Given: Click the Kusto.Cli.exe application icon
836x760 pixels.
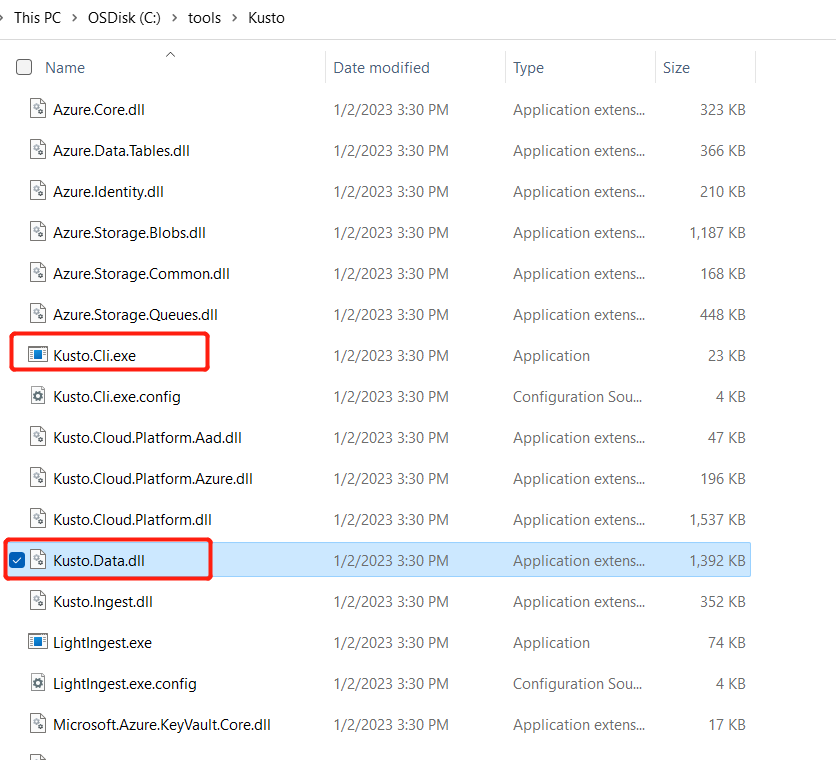Looking at the screenshot, I should (x=38, y=355).
